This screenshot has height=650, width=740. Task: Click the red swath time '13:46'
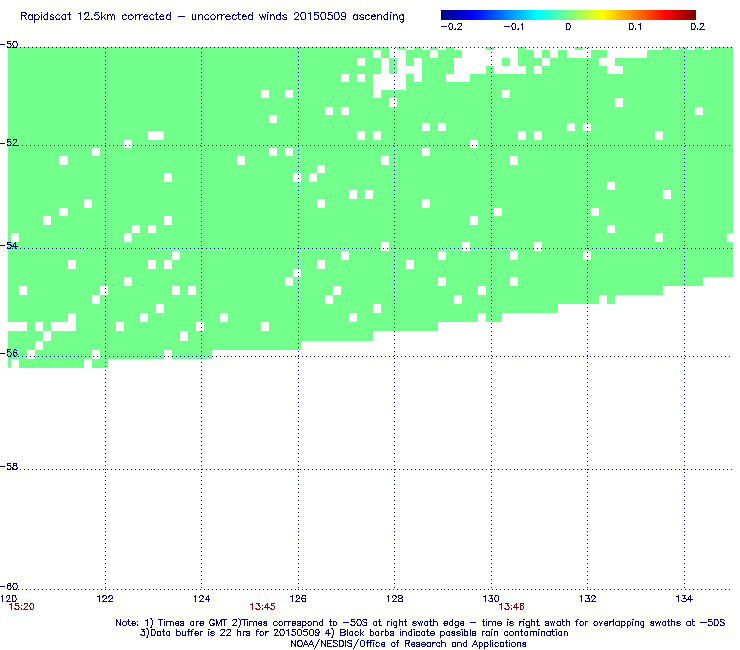(x=512, y=607)
